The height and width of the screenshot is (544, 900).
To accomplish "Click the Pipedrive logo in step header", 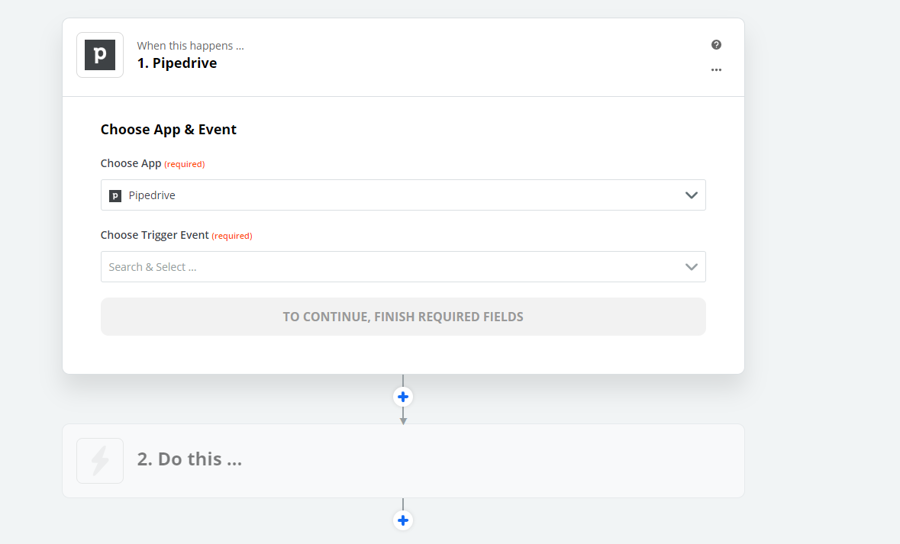I will click(100, 55).
